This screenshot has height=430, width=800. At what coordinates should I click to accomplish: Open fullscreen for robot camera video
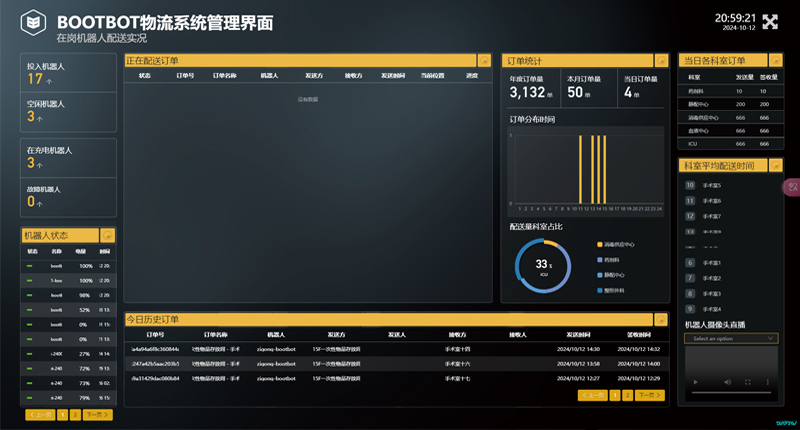click(747, 382)
